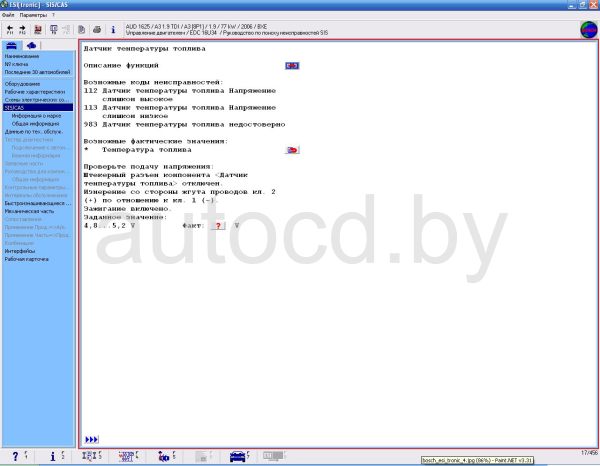Click the question mark help icon in the bottom bar
This screenshot has height=466, width=600.
point(15,456)
